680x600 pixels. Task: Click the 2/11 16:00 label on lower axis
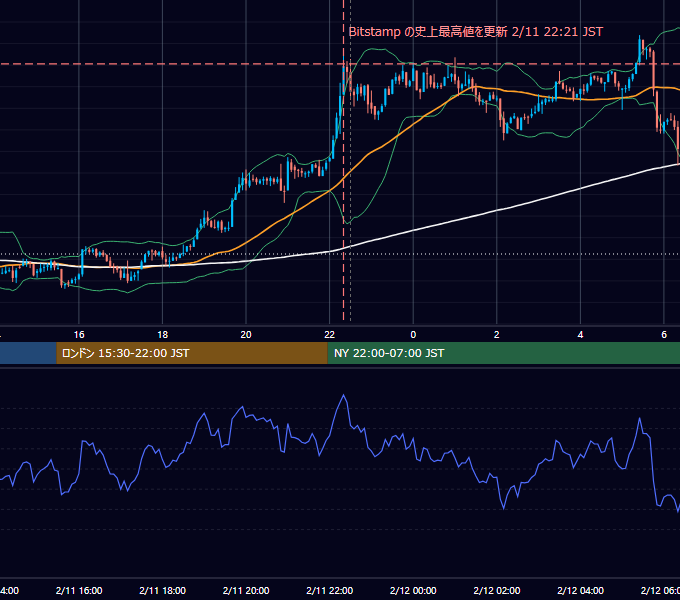point(79,590)
